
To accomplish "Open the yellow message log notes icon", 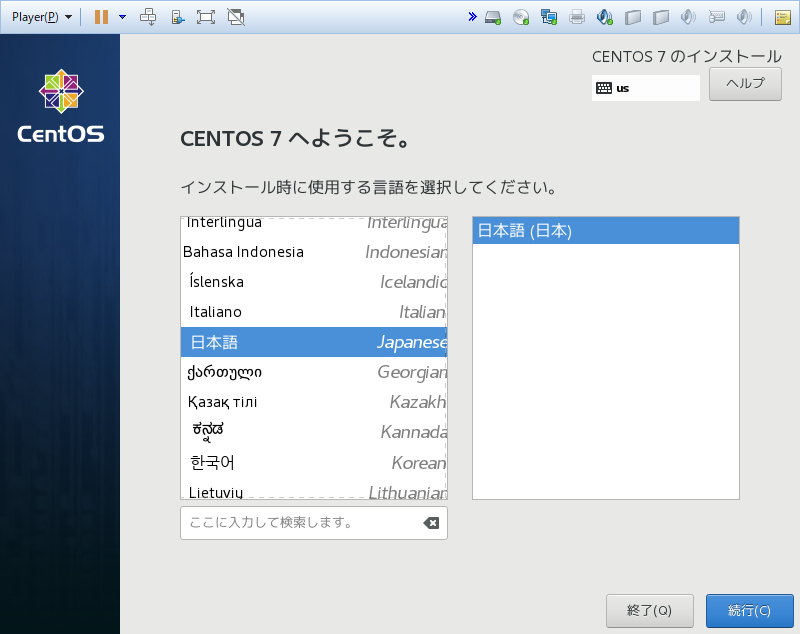I will coord(783,17).
